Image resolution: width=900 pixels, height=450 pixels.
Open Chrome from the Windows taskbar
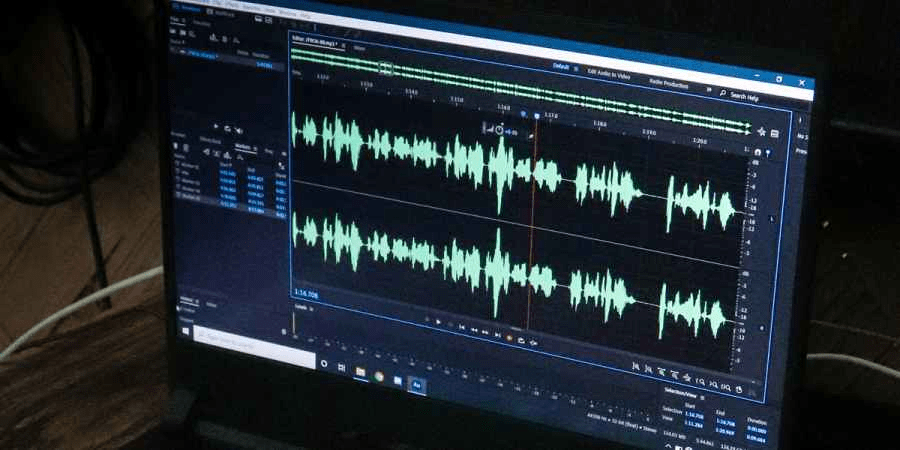pyautogui.click(x=380, y=375)
